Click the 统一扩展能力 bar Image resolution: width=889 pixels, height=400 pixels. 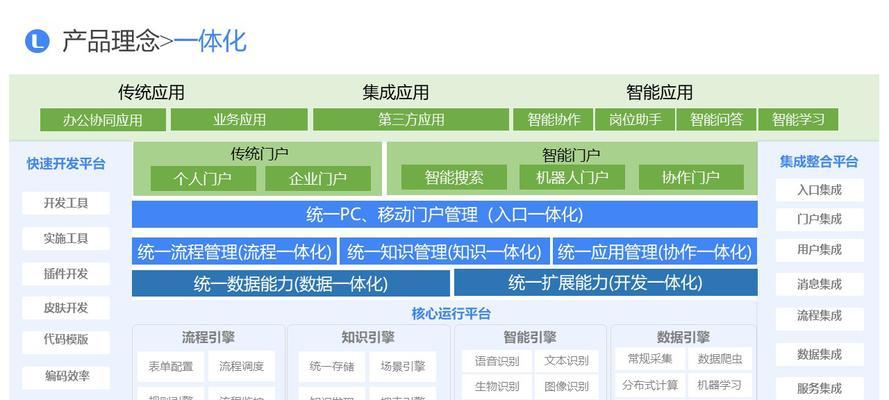tap(606, 283)
